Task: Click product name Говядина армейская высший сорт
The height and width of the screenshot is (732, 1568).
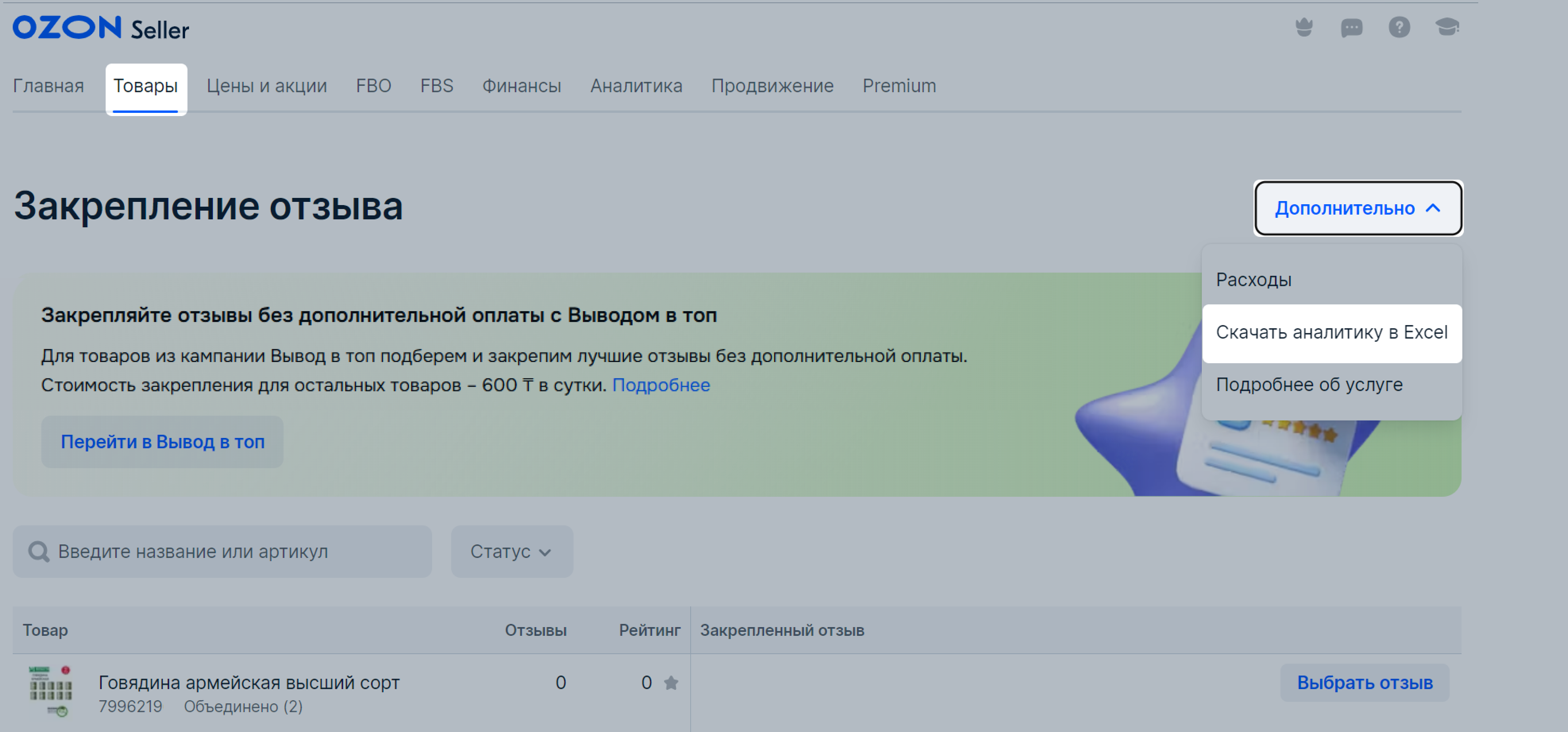Action: tap(249, 683)
